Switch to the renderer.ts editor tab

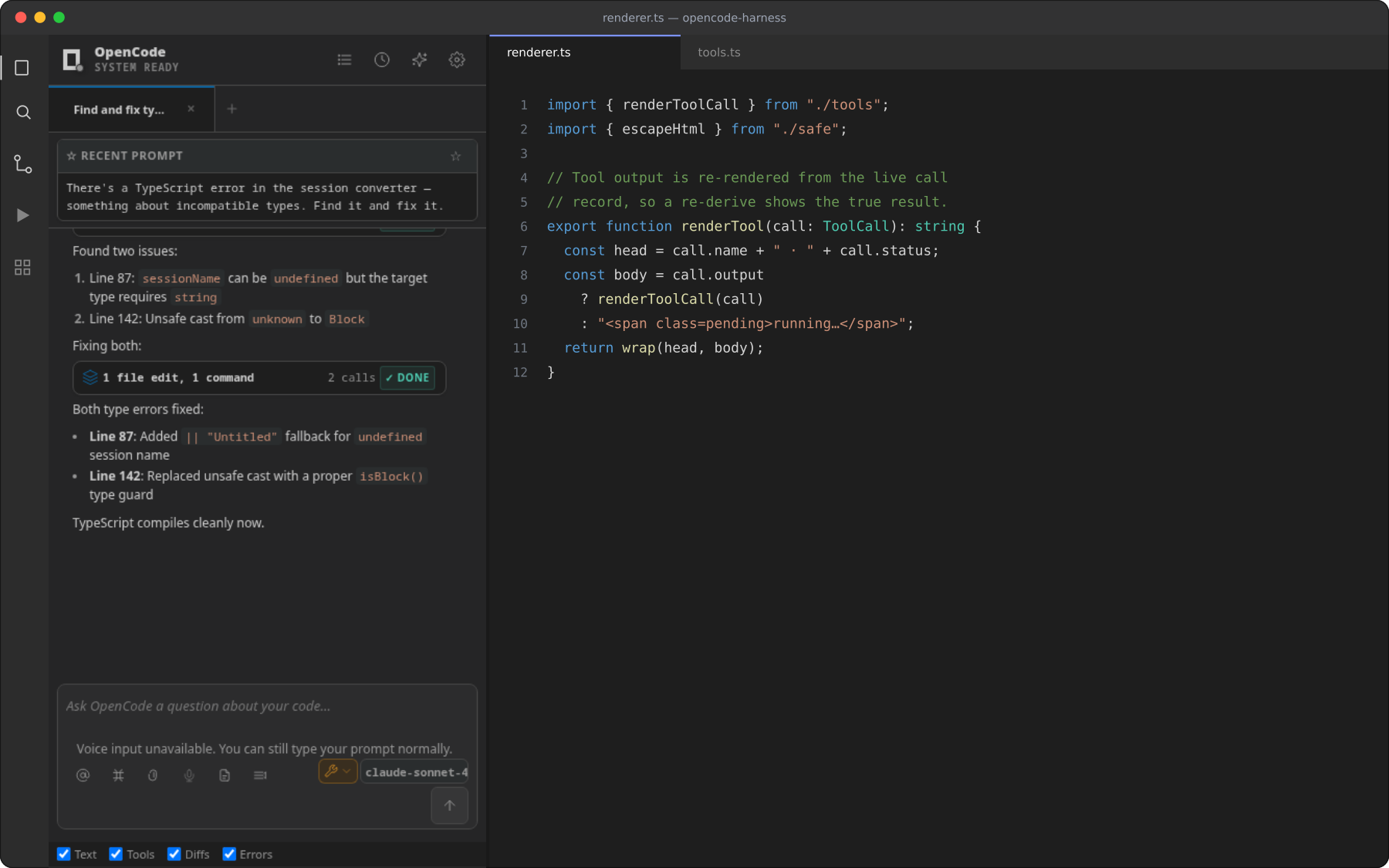coord(585,52)
